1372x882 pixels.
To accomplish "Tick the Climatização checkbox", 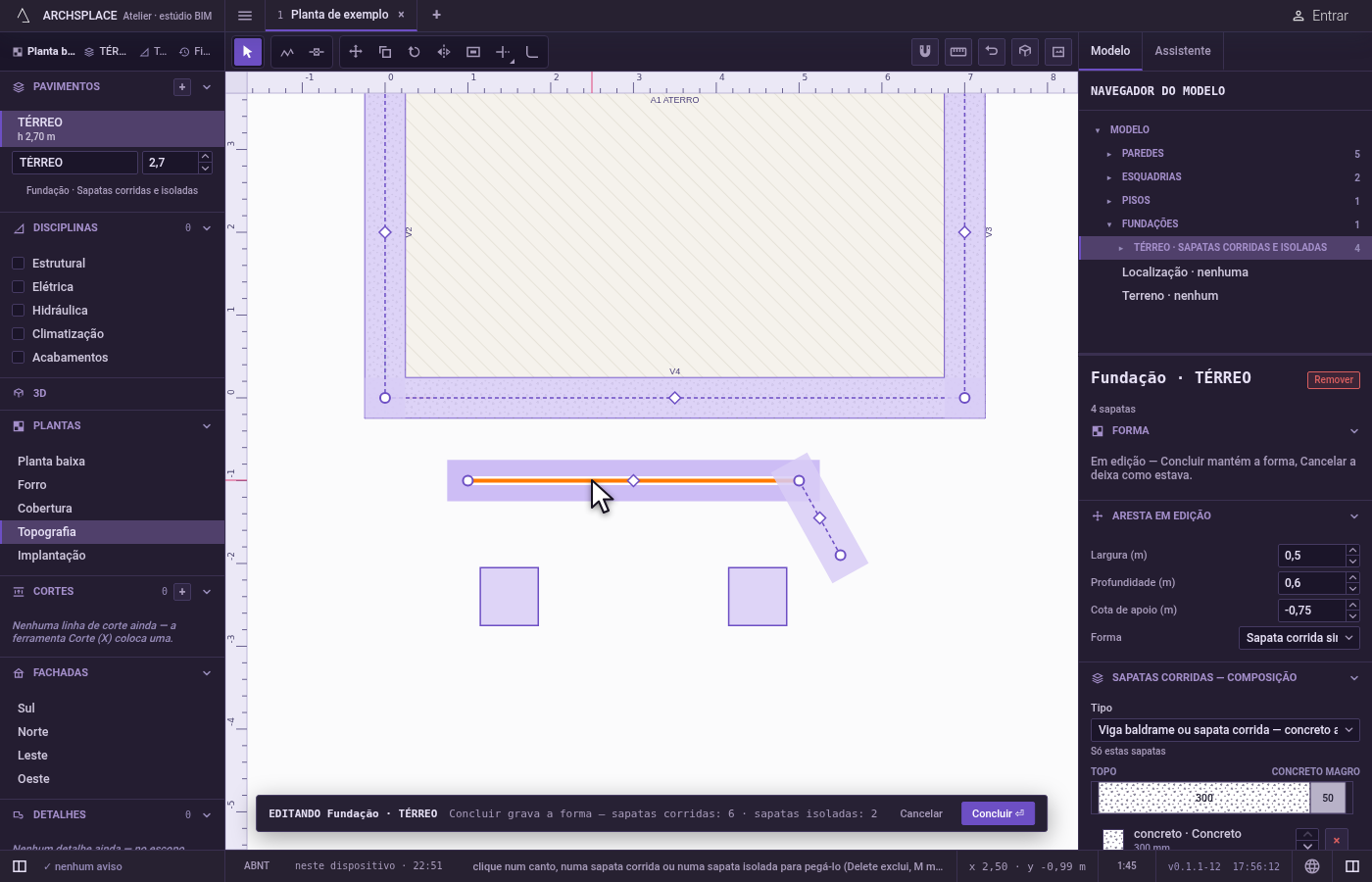I will tap(18, 334).
